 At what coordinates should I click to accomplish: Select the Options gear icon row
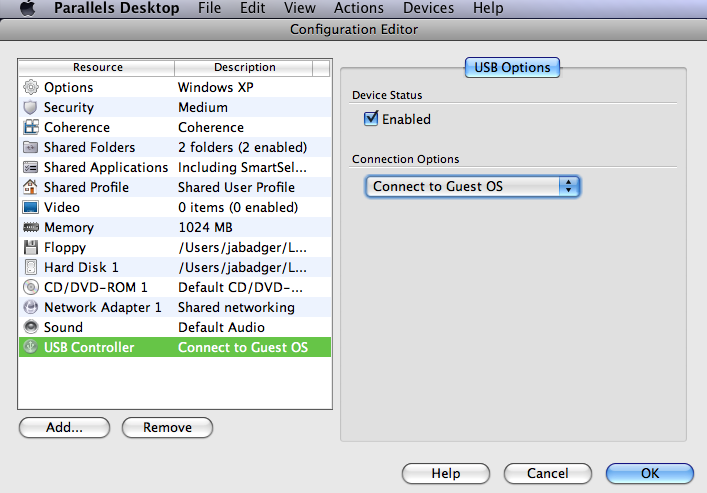point(175,87)
